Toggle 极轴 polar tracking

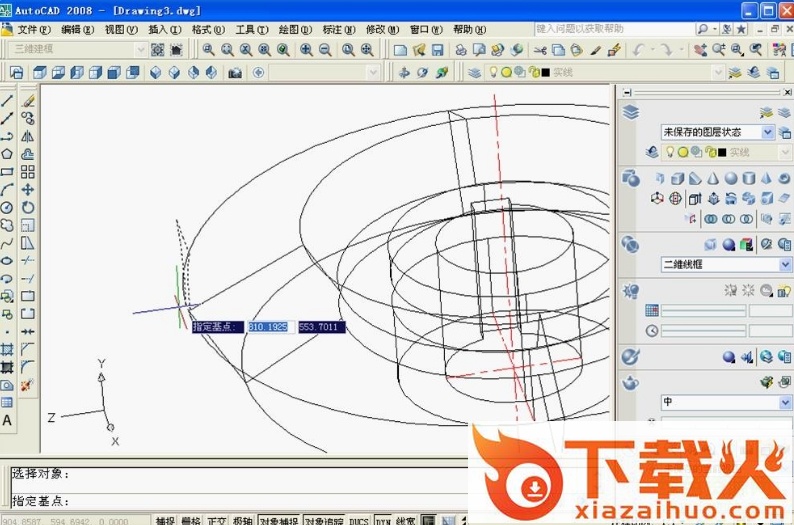tap(243, 520)
